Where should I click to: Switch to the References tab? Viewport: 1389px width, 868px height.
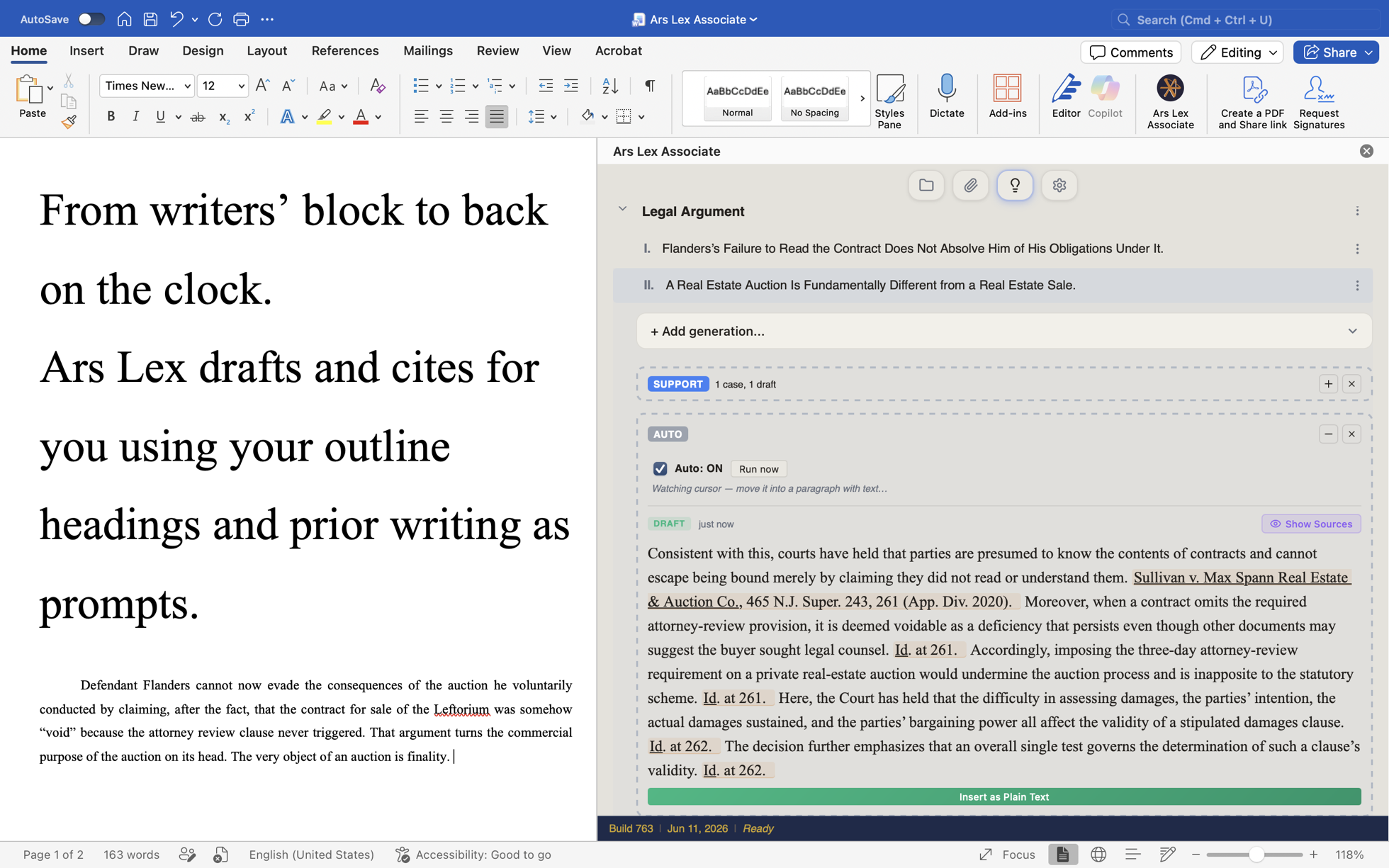click(x=345, y=51)
